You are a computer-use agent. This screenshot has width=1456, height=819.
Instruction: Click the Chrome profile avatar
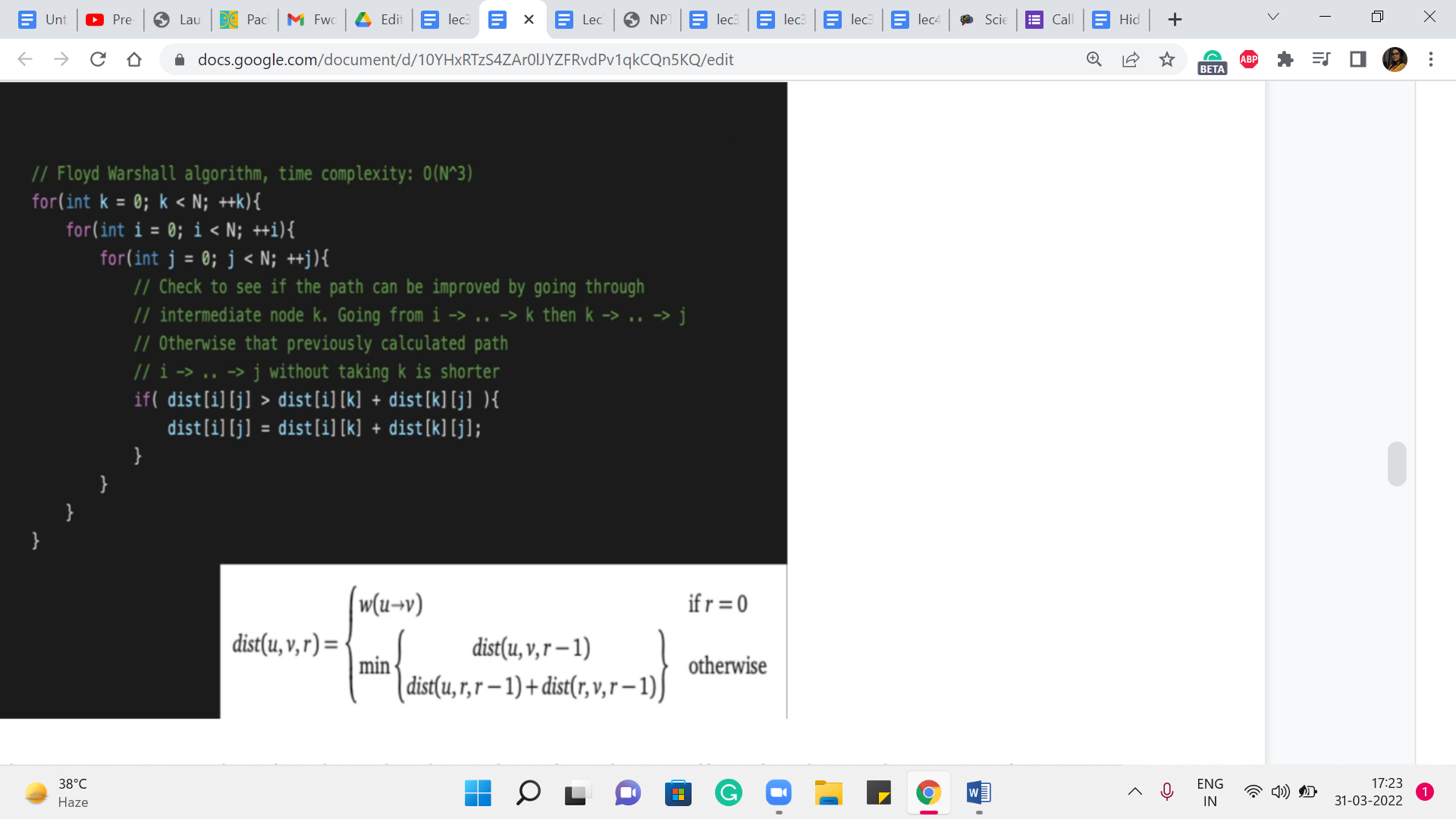tap(1395, 59)
